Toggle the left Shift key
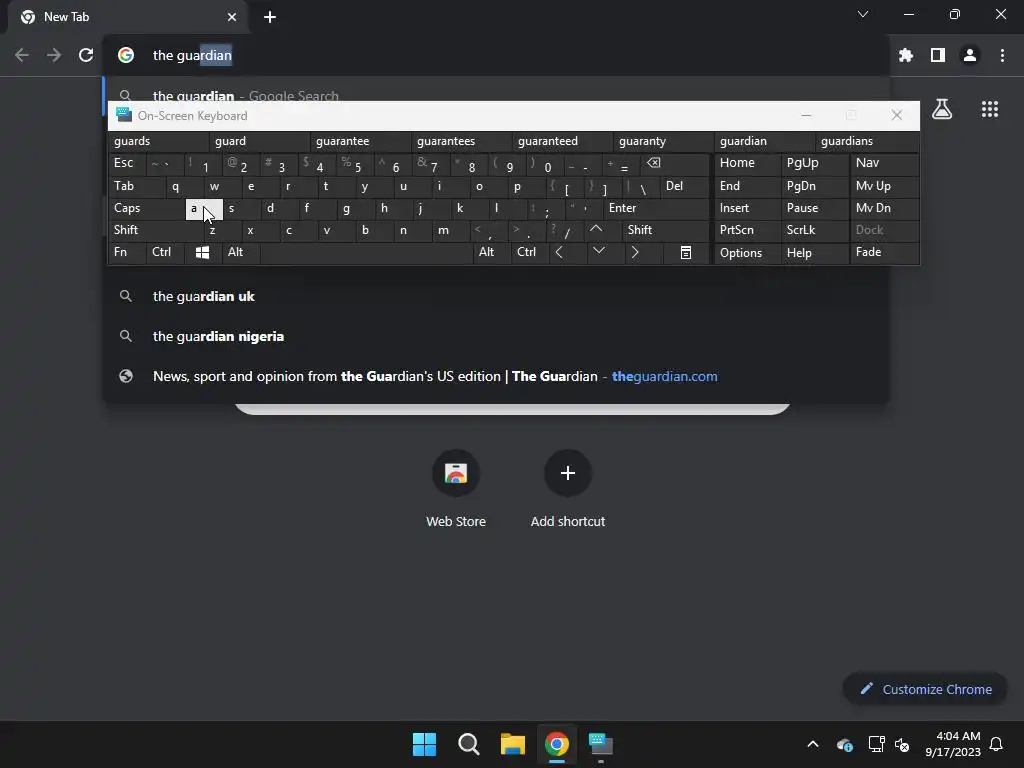 156,230
